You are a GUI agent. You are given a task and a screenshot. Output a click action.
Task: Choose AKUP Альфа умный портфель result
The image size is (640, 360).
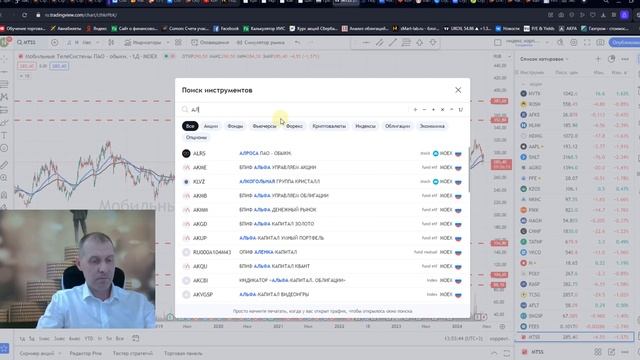(322, 238)
